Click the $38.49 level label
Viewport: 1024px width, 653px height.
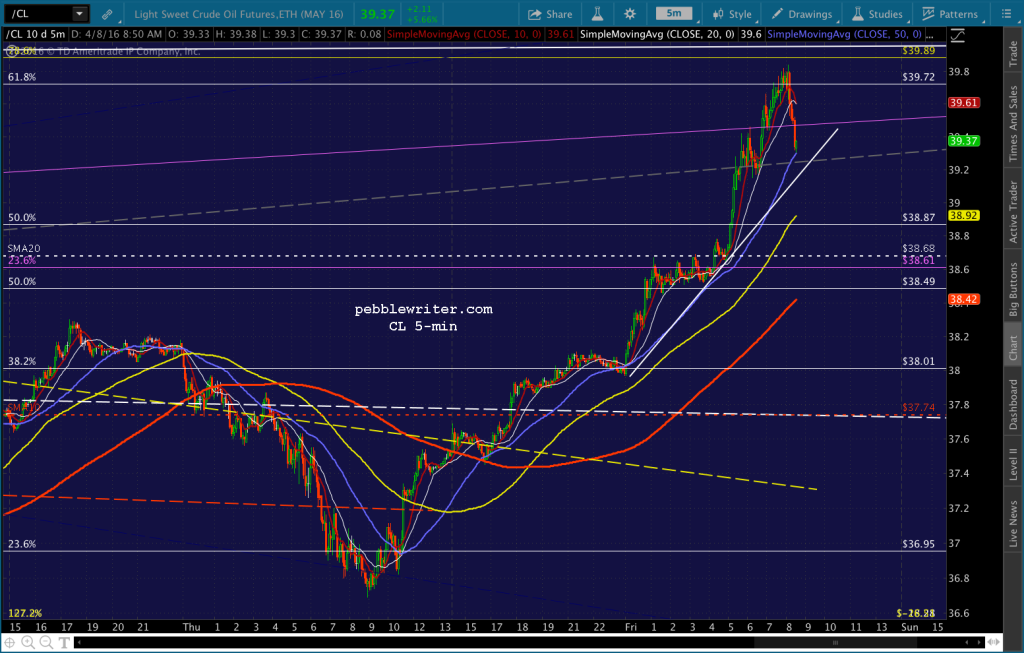[x=918, y=281]
